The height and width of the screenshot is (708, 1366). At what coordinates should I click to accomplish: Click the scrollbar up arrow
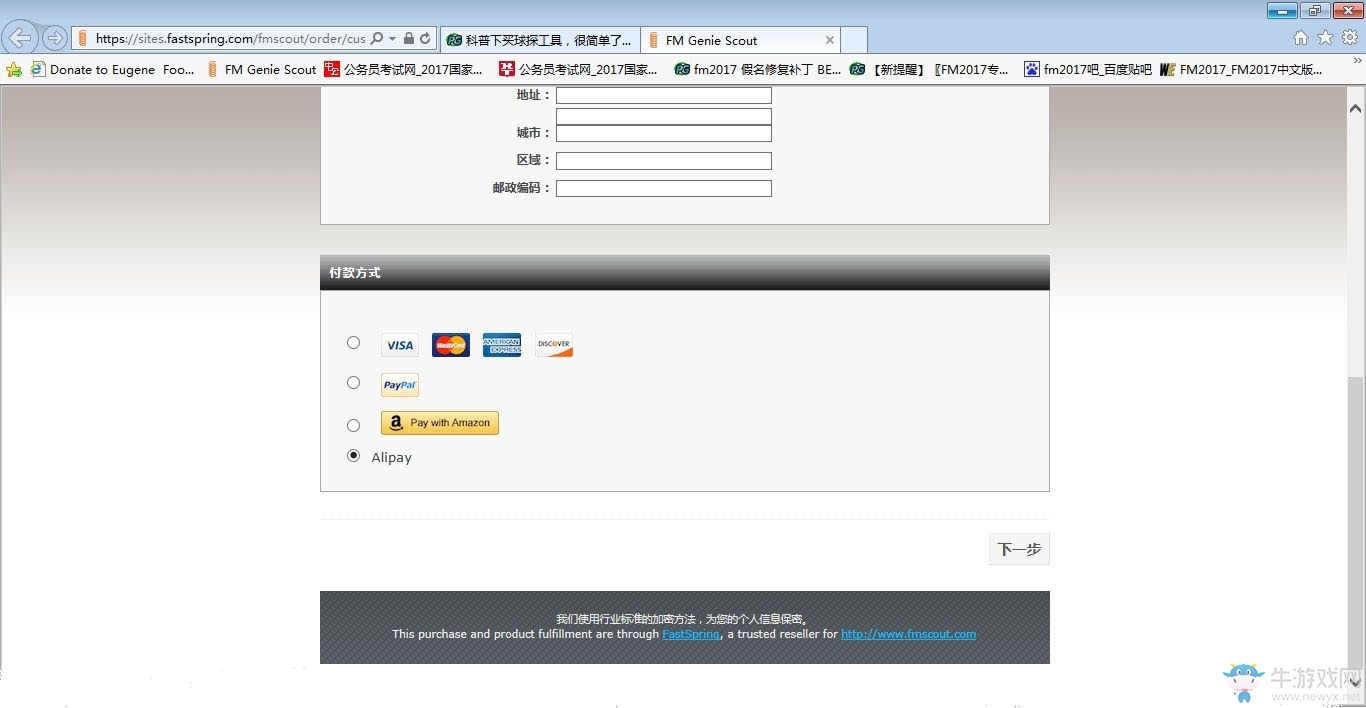[x=1356, y=108]
